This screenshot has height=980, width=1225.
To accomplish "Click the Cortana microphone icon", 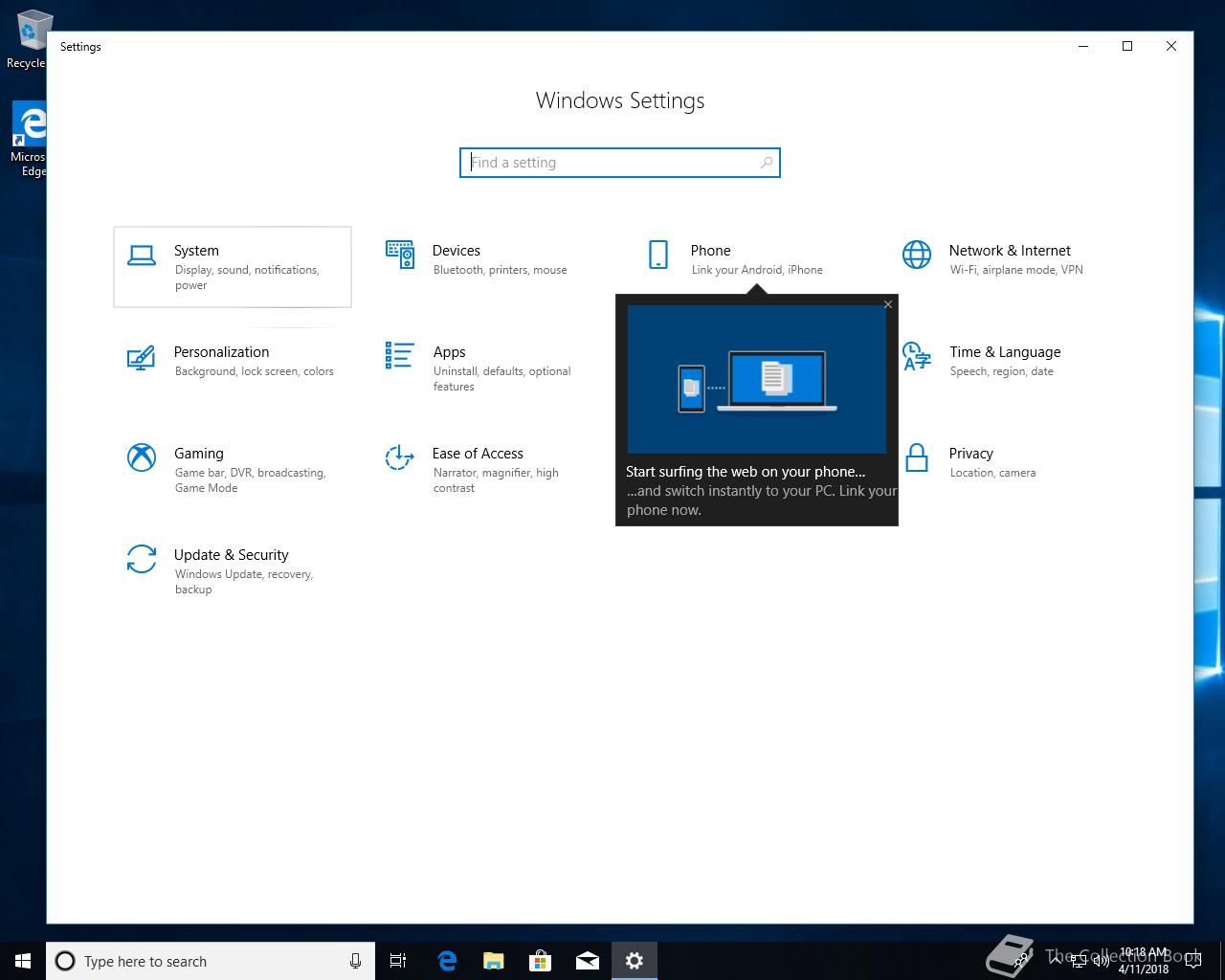I will coord(355,961).
